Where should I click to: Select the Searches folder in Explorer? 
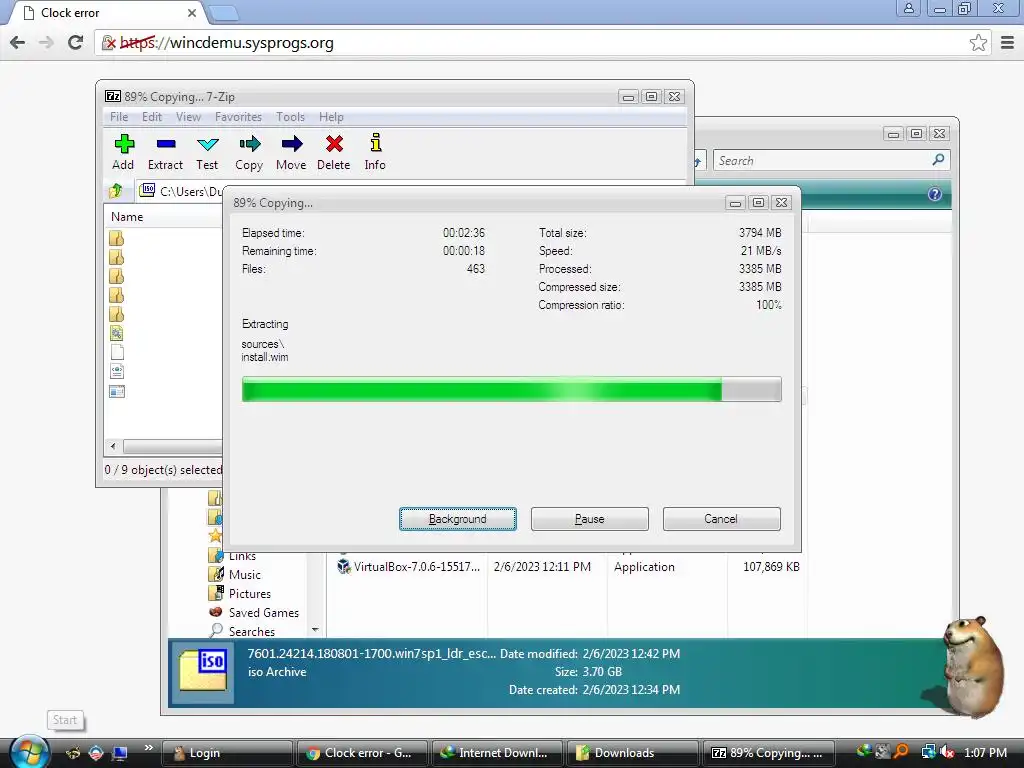click(x=251, y=632)
